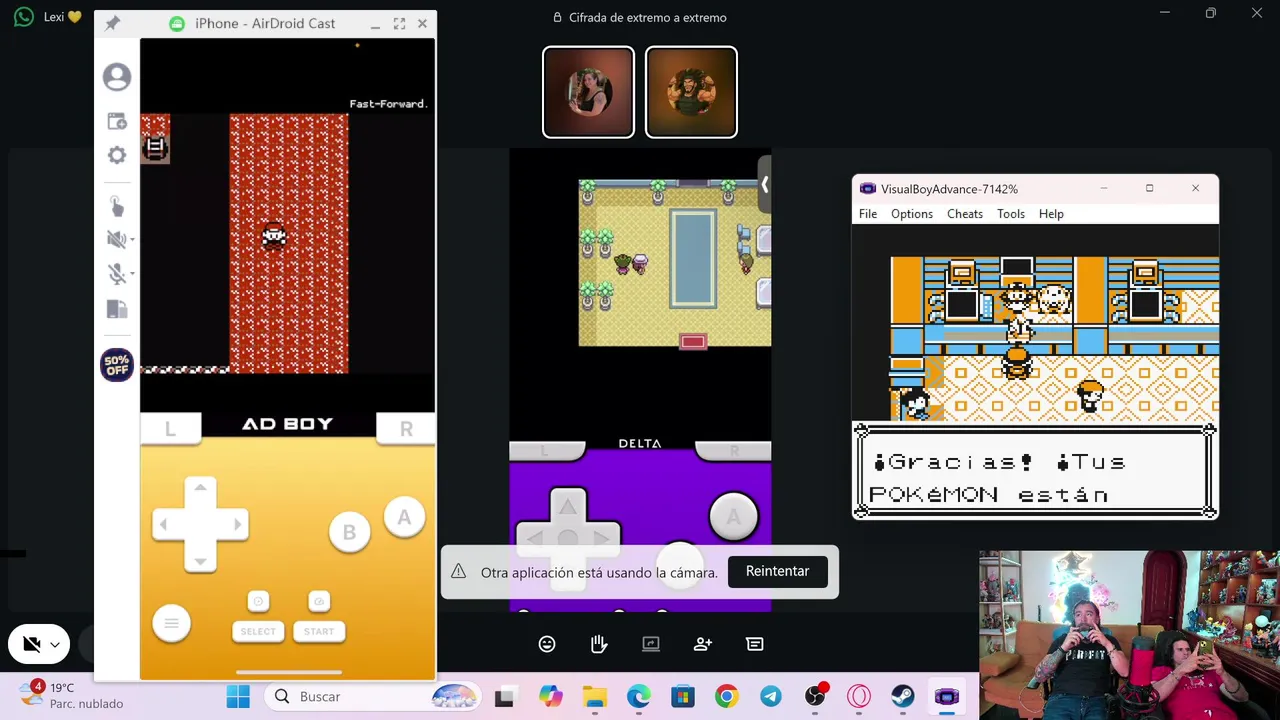Open the Windows Start menu
Image resolution: width=1280 pixels, height=720 pixels.
point(238,697)
